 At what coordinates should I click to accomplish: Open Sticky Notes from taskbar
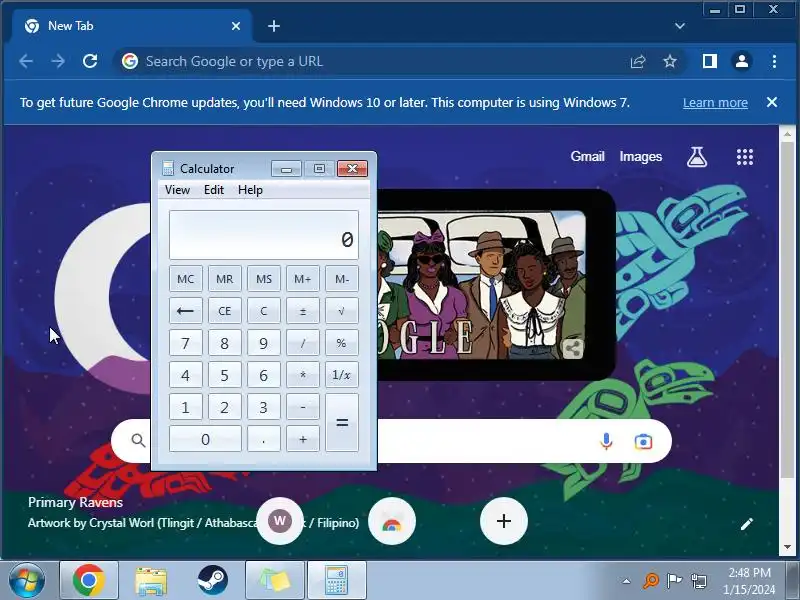(274, 580)
